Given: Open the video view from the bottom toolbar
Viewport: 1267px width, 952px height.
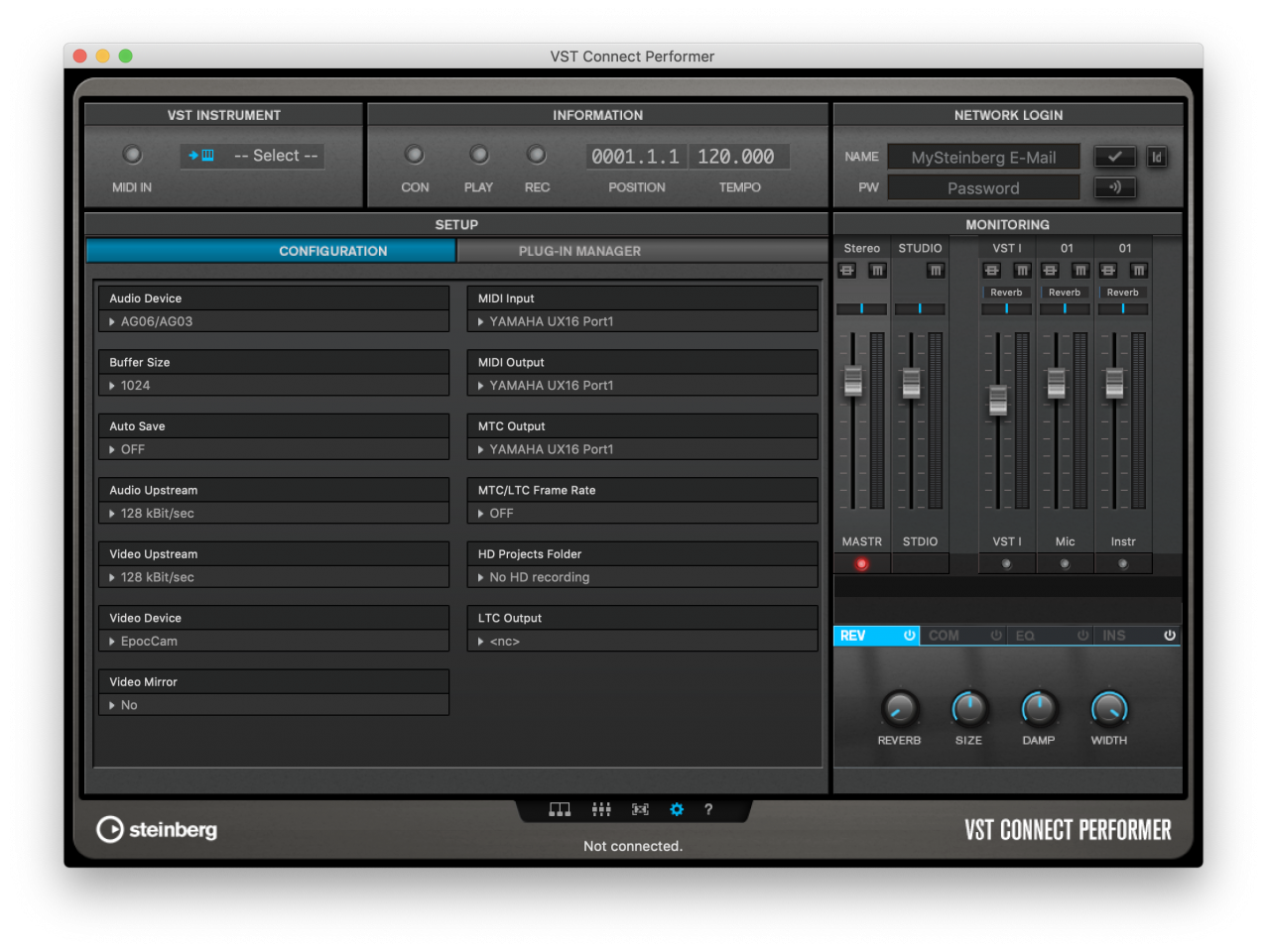Looking at the screenshot, I should tap(640, 809).
